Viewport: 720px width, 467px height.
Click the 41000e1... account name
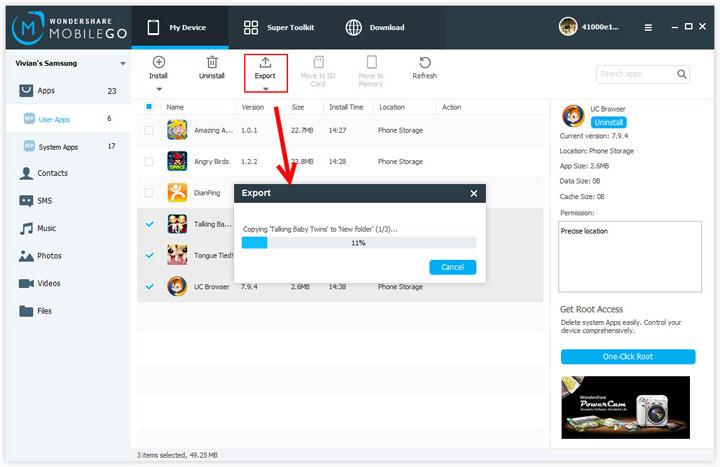(x=600, y=27)
